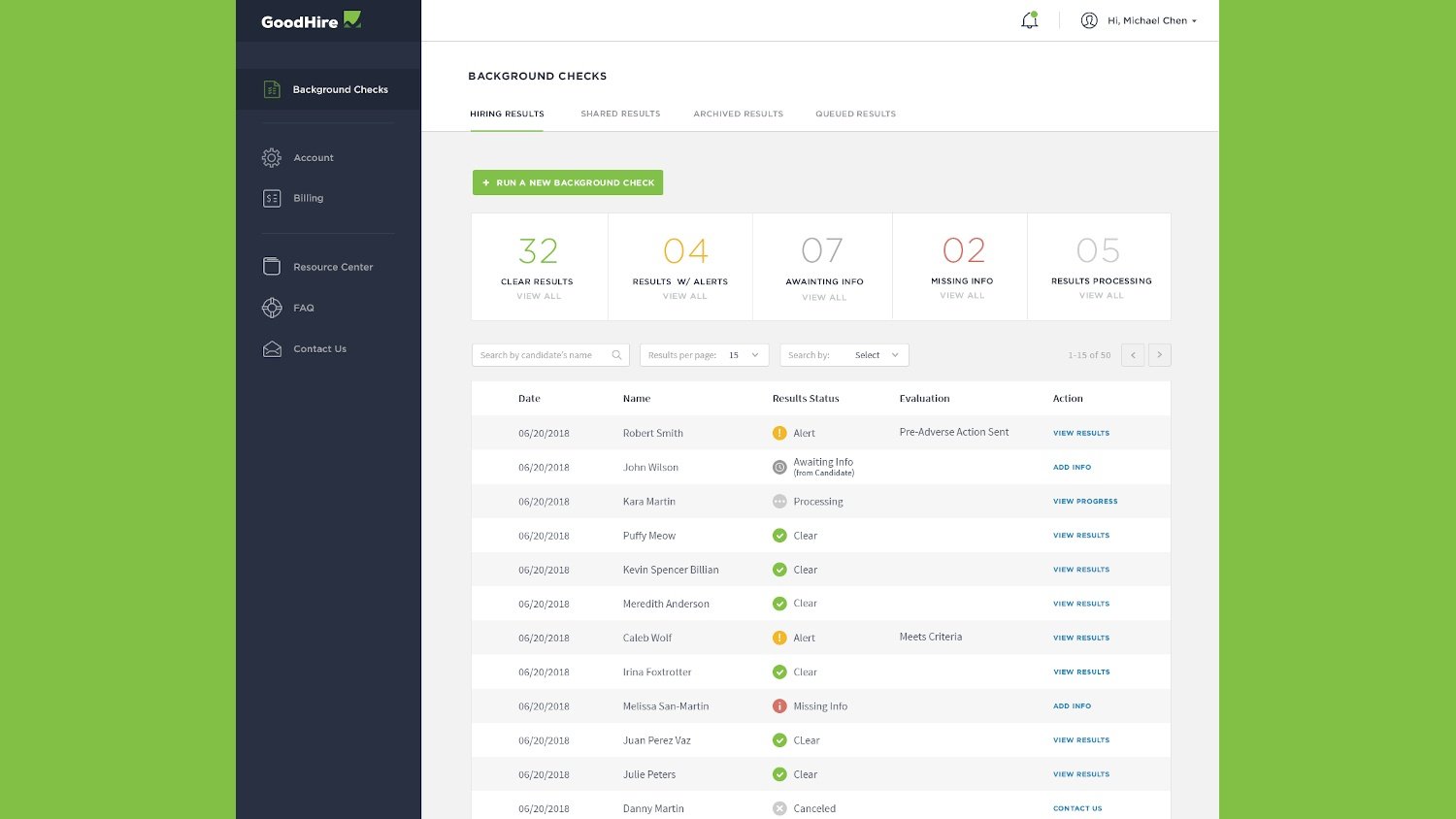Screen dimensions: 1456x819
Task: Click the Billing sidebar icon
Action: tap(272, 197)
